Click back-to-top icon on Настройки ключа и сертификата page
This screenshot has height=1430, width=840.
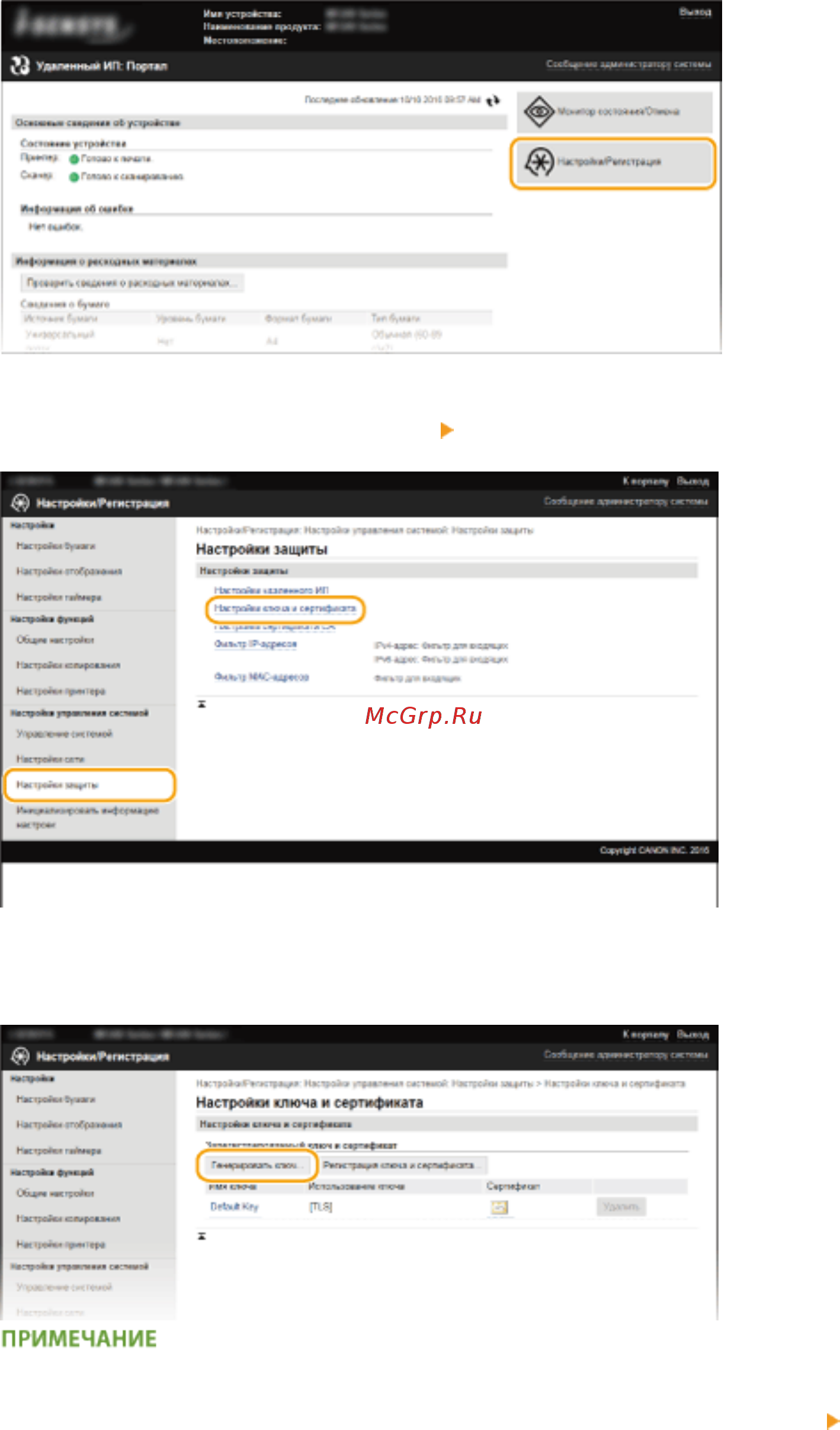(x=201, y=1236)
